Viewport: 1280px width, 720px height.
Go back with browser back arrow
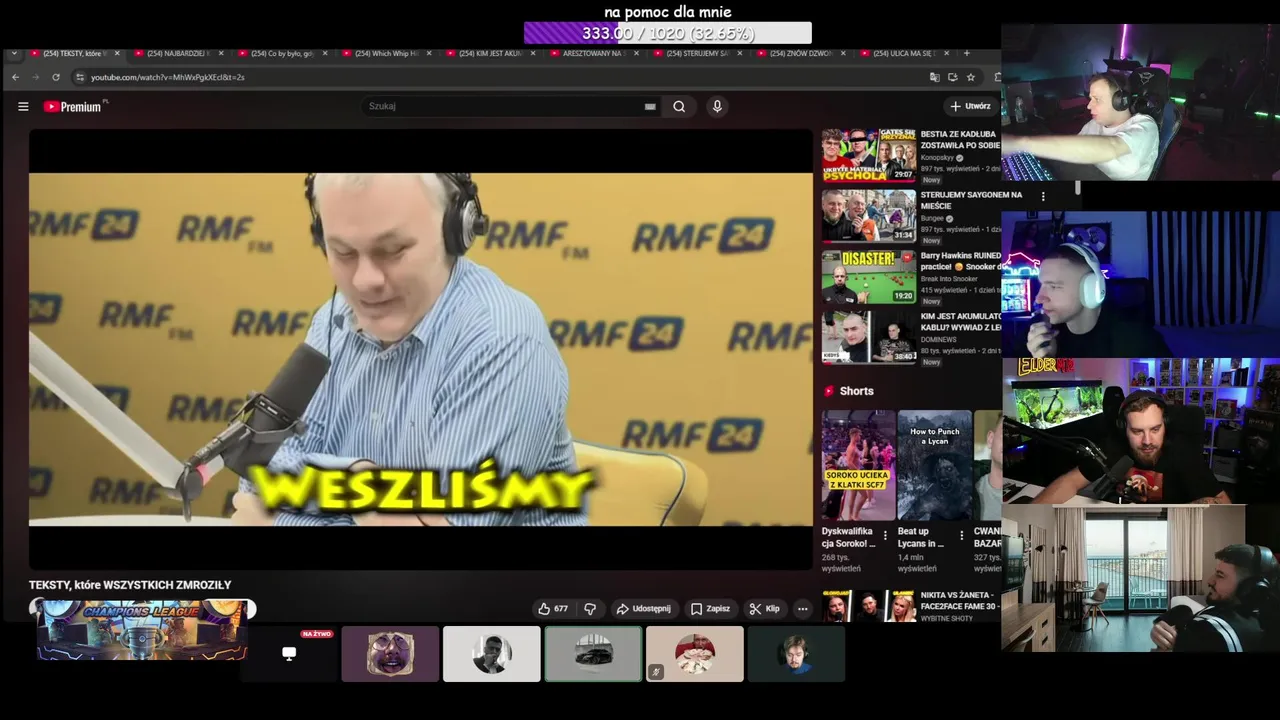15,77
